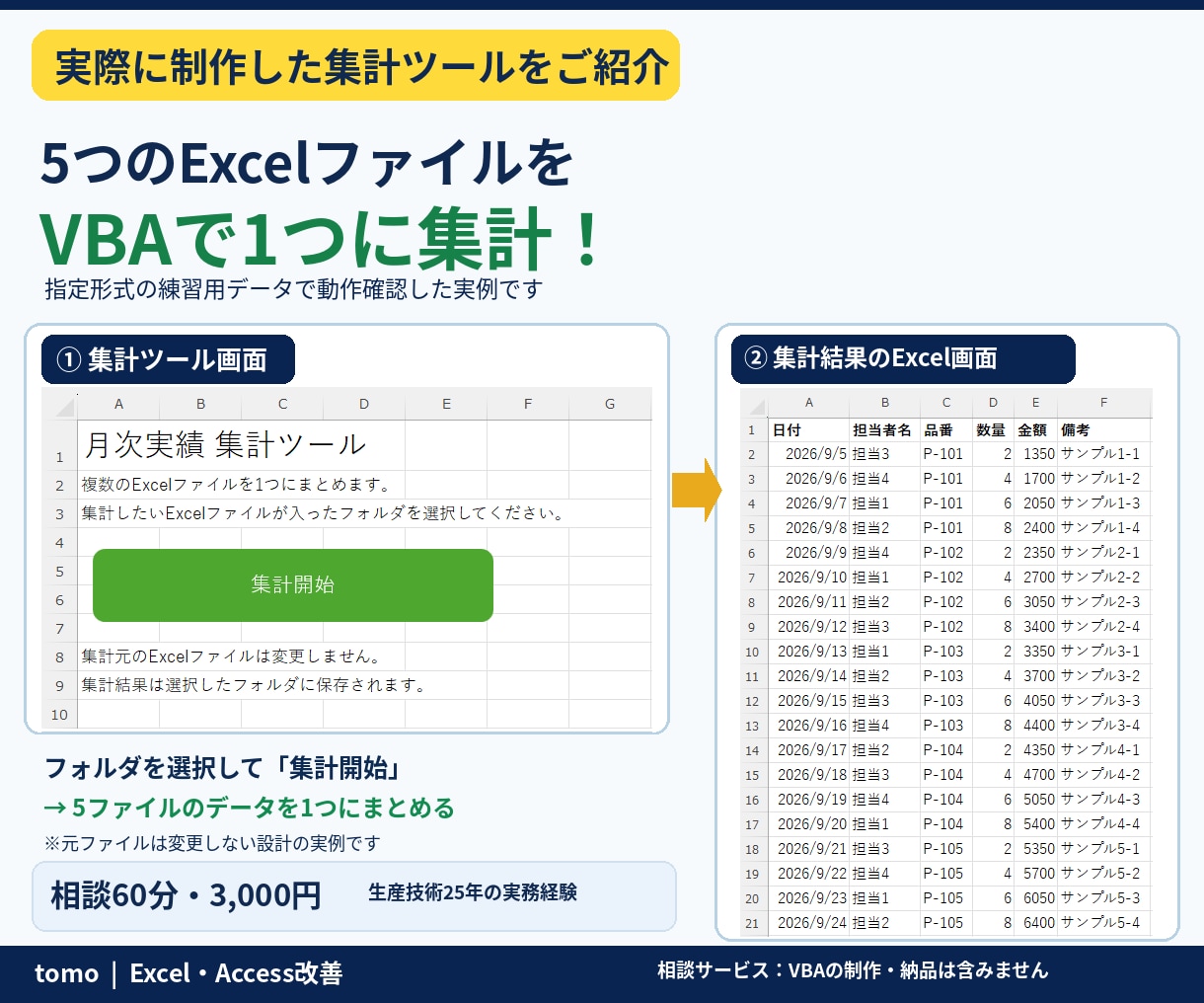Select column A header in 集計ツール sheet

click(118, 404)
